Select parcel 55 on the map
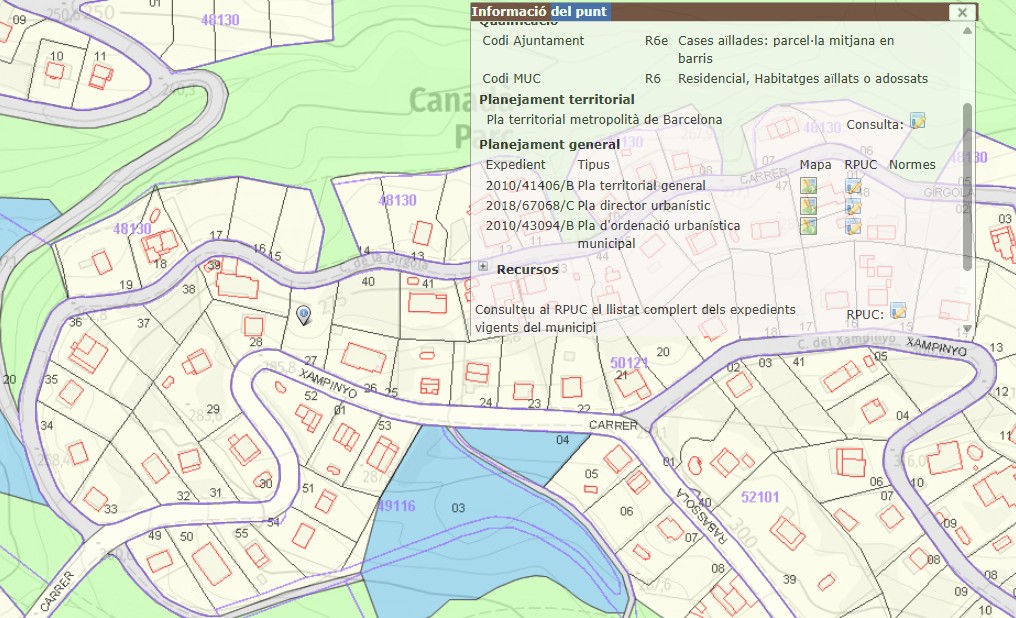 click(241, 534)
